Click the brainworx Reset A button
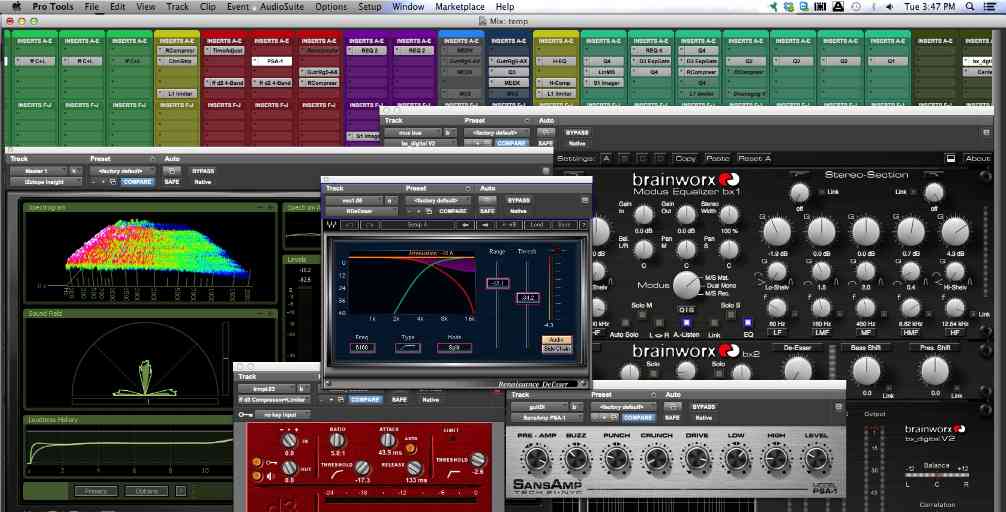Image resolution: width=1006 pixels, height=512 pixels. pos(754,158)
